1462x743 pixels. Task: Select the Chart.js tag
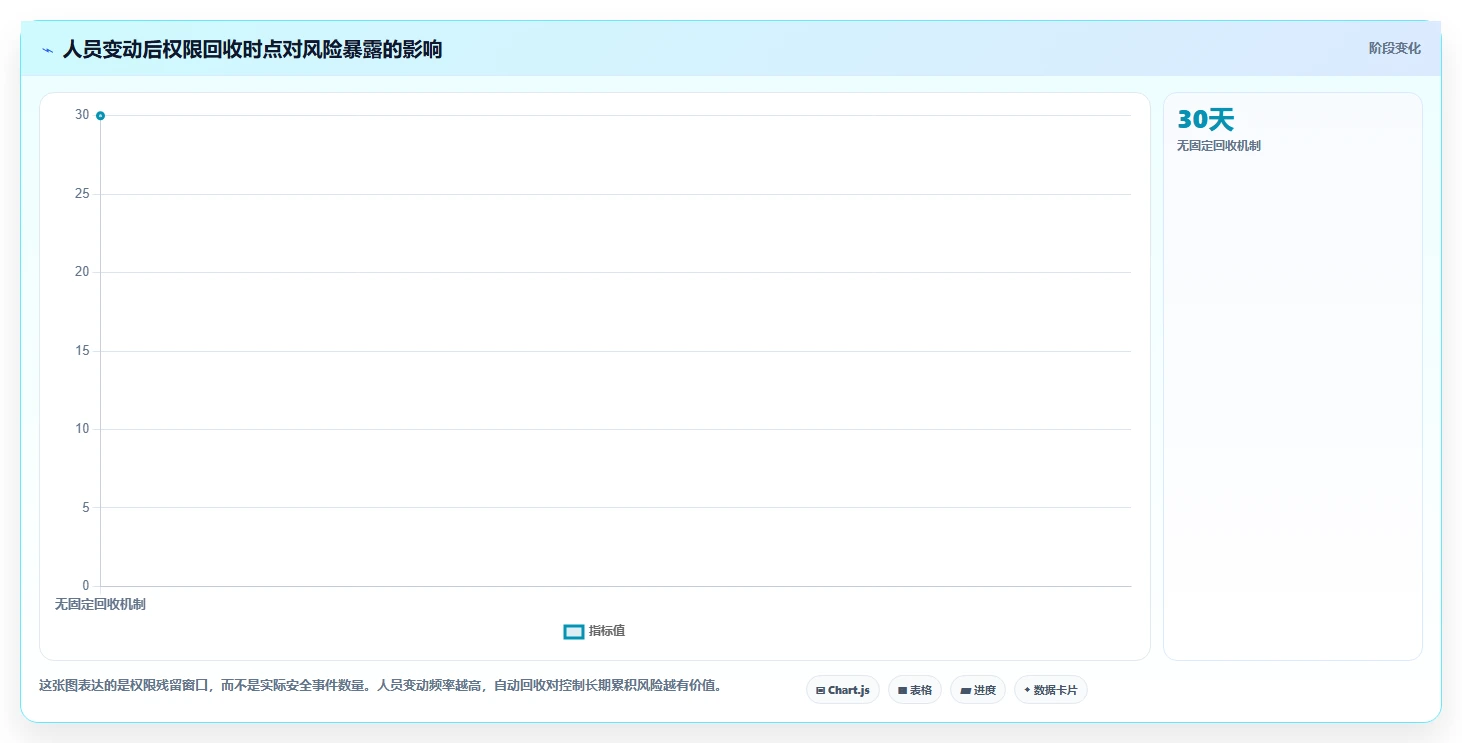coord(843,690)
